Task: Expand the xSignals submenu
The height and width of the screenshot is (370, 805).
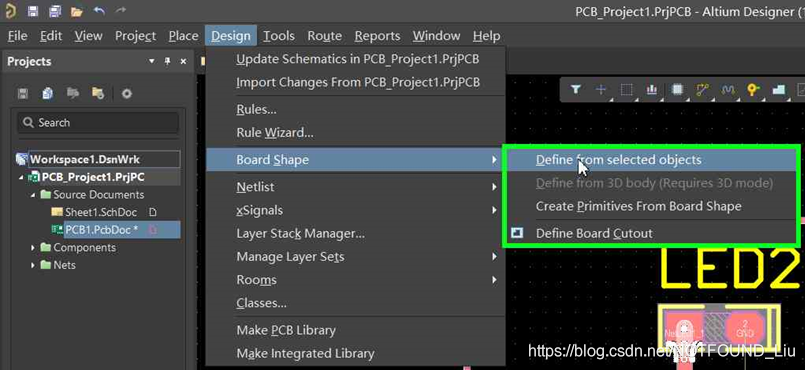Action: coord(356,210)
